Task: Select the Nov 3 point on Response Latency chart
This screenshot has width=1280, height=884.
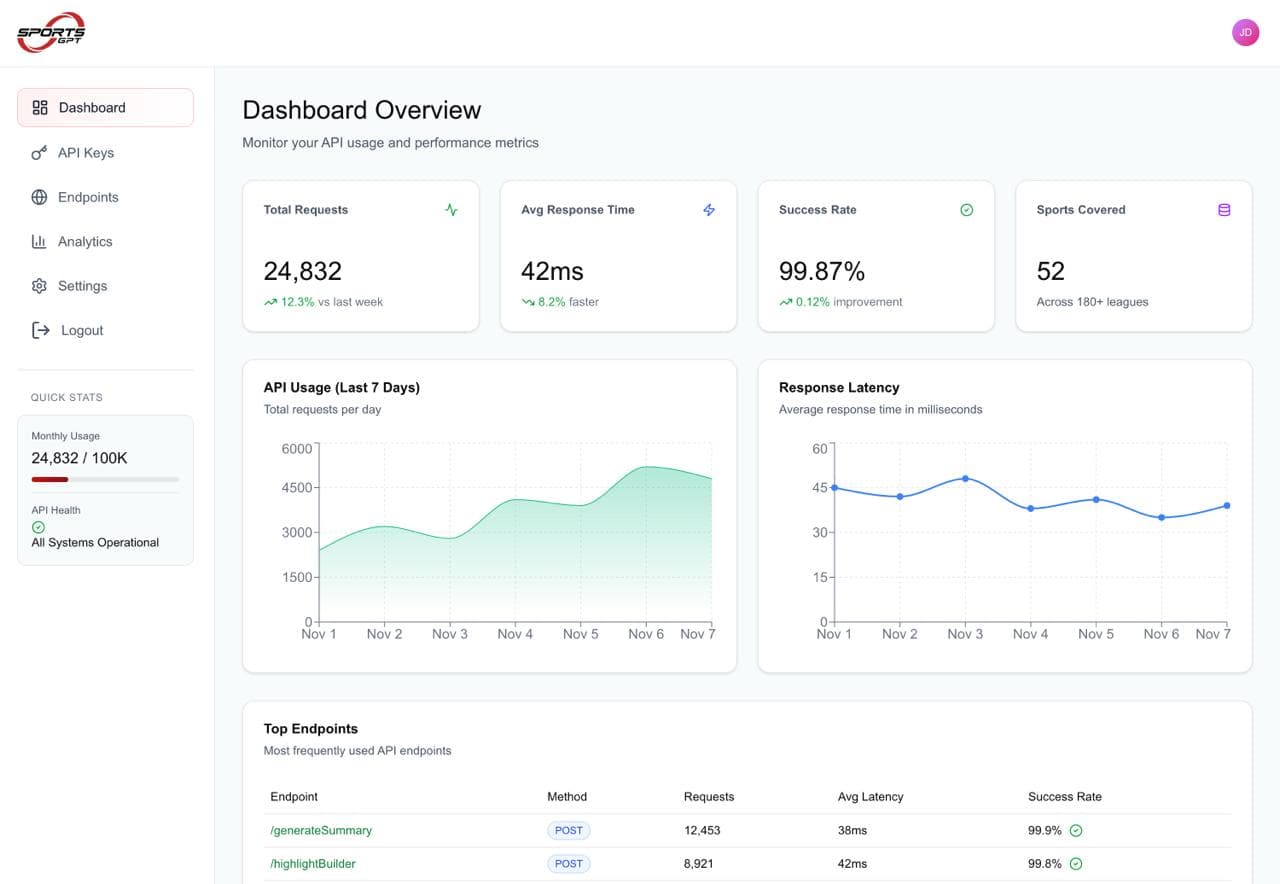Action: [x=965, y=479]
